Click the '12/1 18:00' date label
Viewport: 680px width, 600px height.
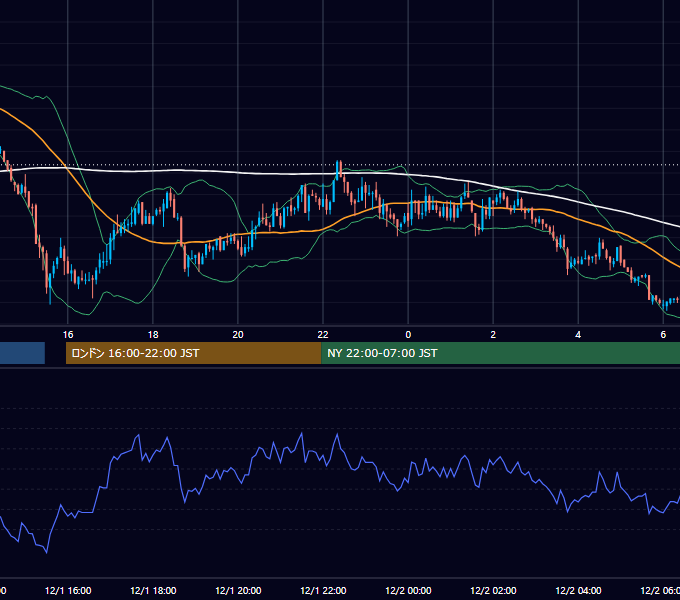click(153, 591)
